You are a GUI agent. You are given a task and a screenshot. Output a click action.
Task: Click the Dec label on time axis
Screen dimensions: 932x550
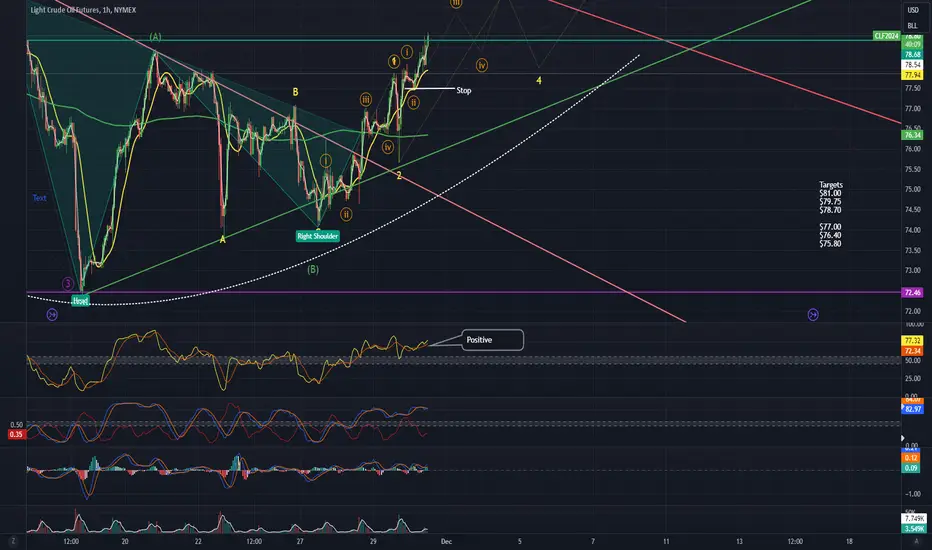[x=446, y=541]
